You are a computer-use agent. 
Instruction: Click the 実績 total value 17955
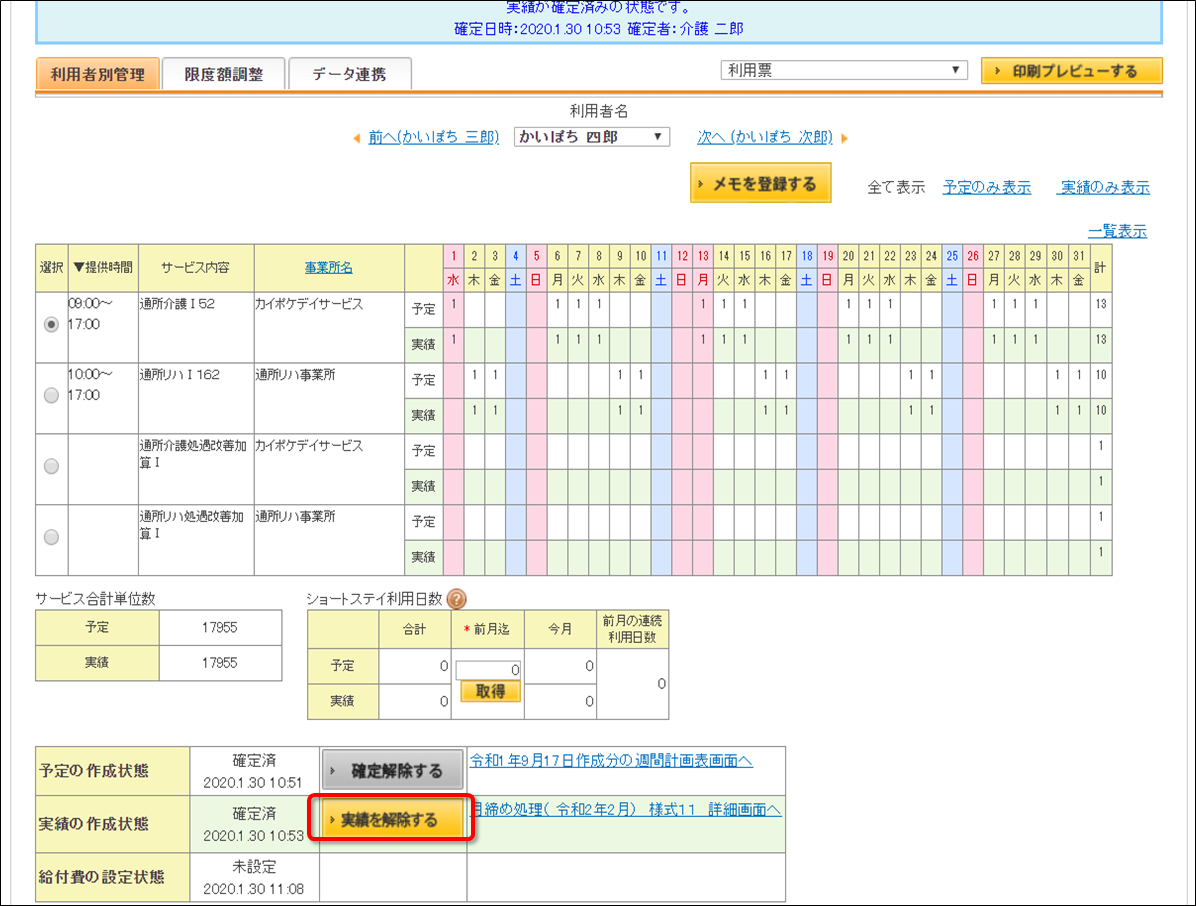[220, 663]
